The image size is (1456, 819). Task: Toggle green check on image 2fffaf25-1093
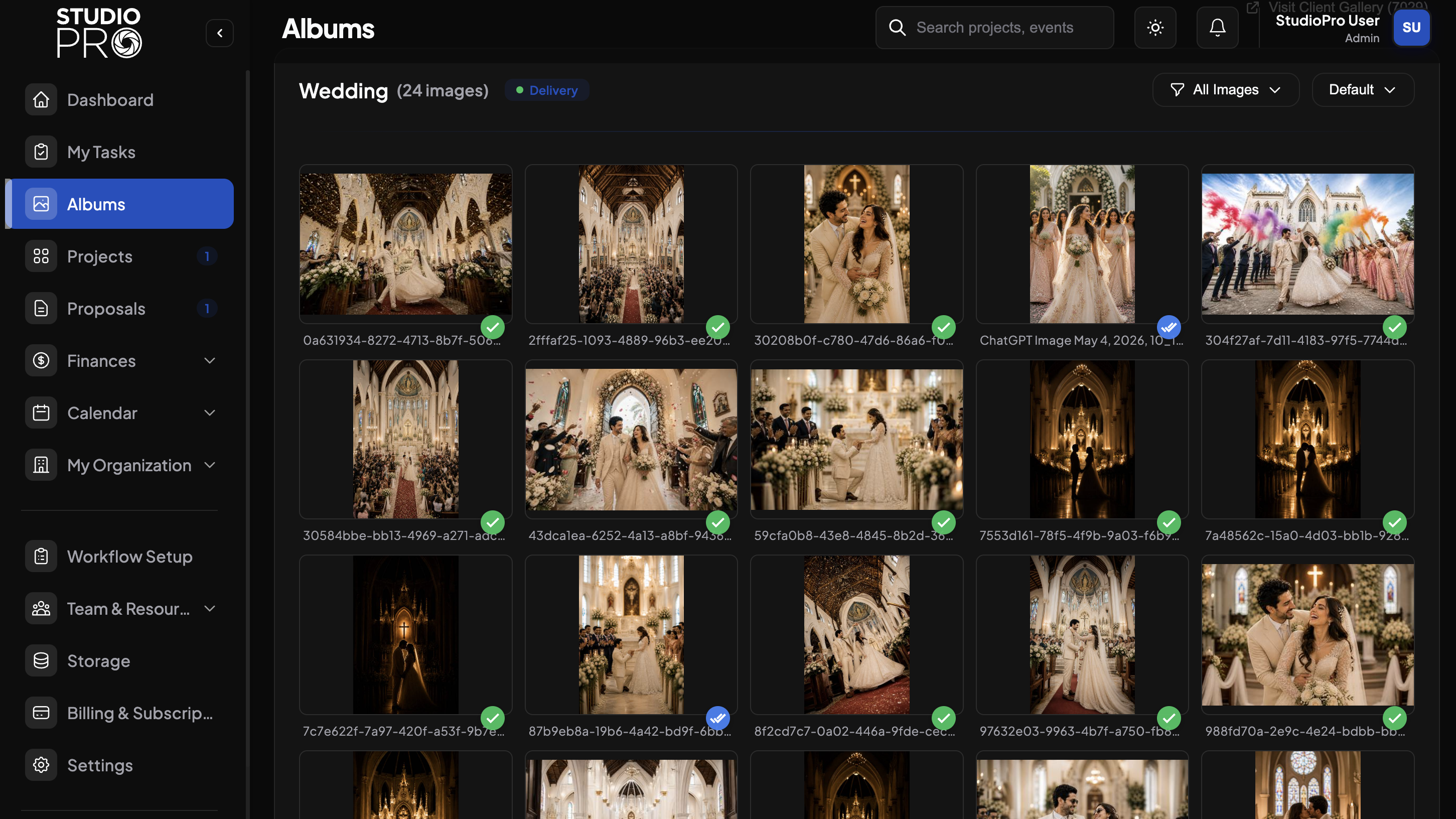(x=718, y=327)
